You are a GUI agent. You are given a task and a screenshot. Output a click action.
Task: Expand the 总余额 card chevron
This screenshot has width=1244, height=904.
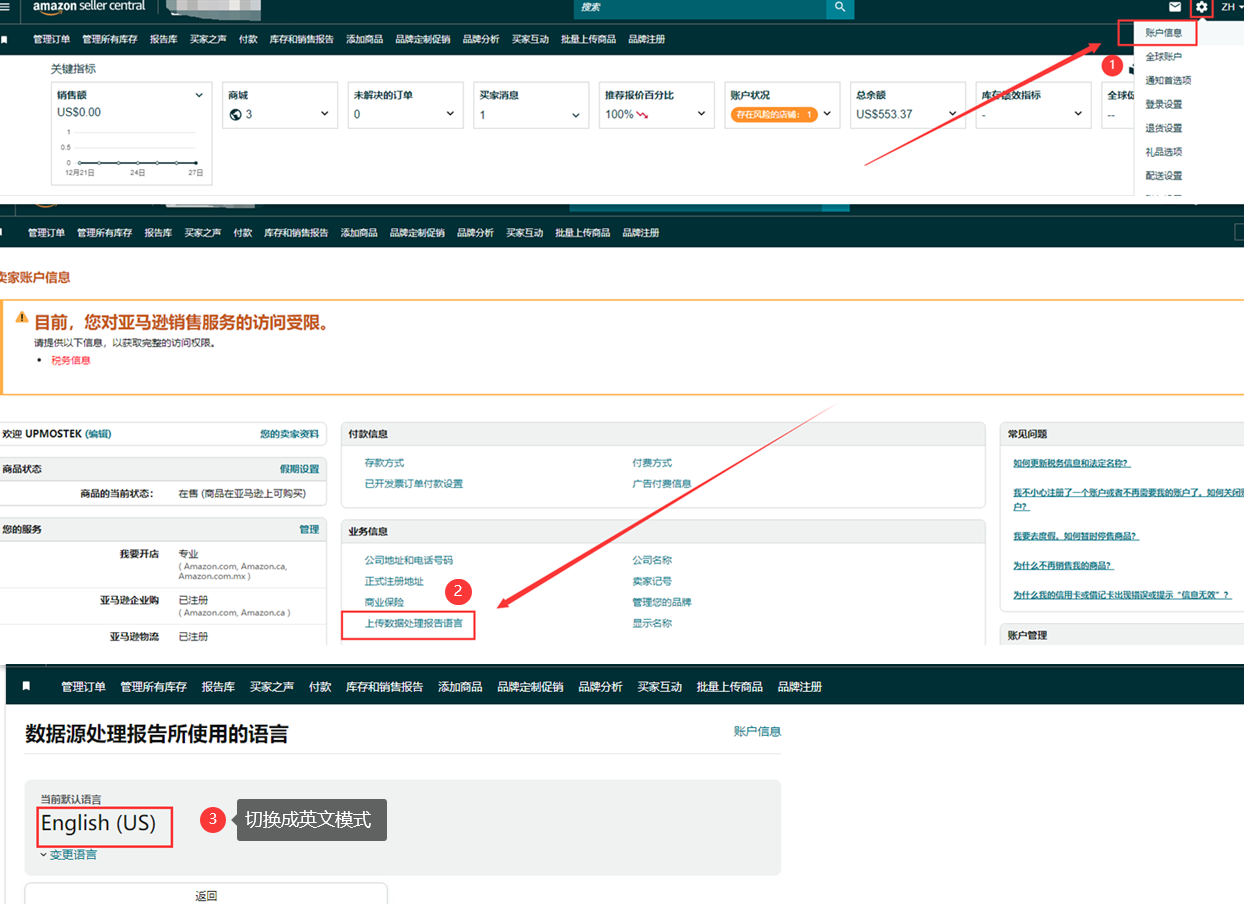coord(953,114)
